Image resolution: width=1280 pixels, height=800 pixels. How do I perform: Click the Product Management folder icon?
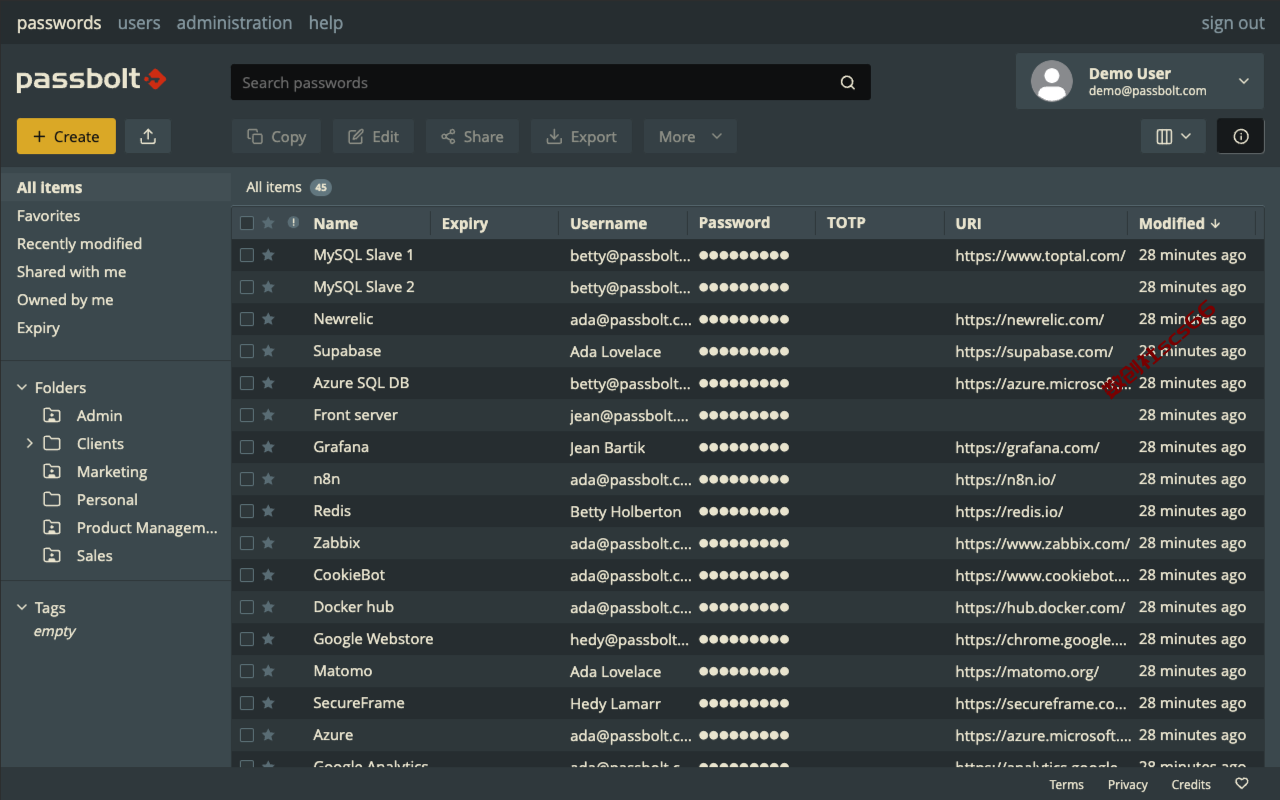click(52, 527)
